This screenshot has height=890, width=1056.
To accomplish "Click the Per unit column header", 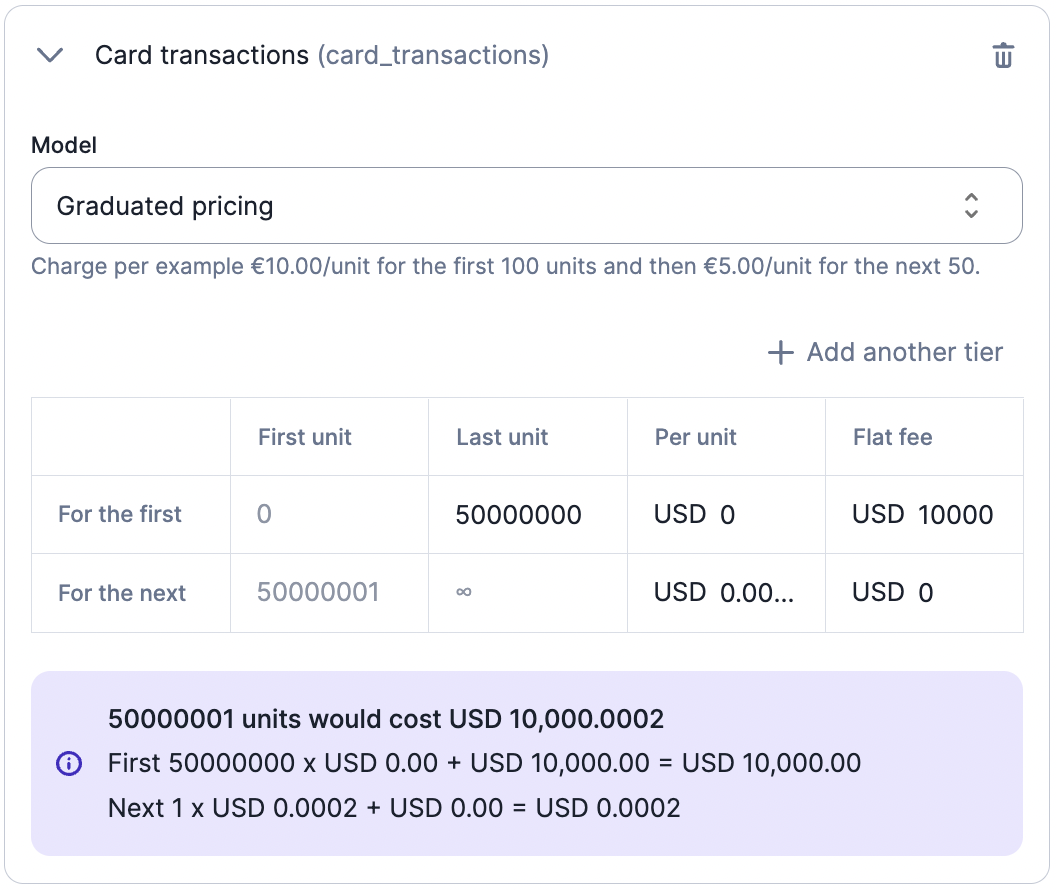I will tap(695, 437).
